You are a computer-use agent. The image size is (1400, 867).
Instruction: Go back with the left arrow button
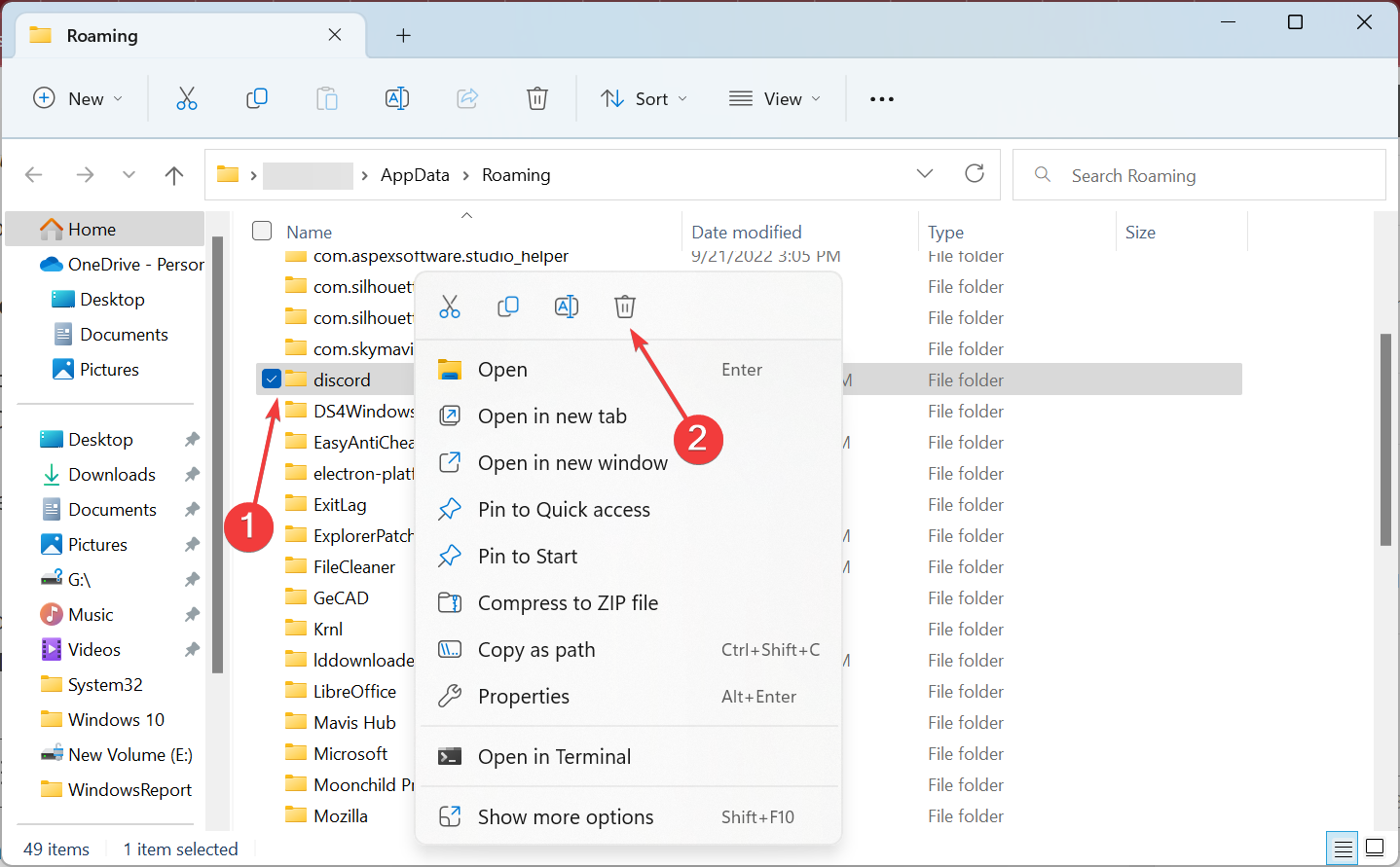click(x=34, y=175)
